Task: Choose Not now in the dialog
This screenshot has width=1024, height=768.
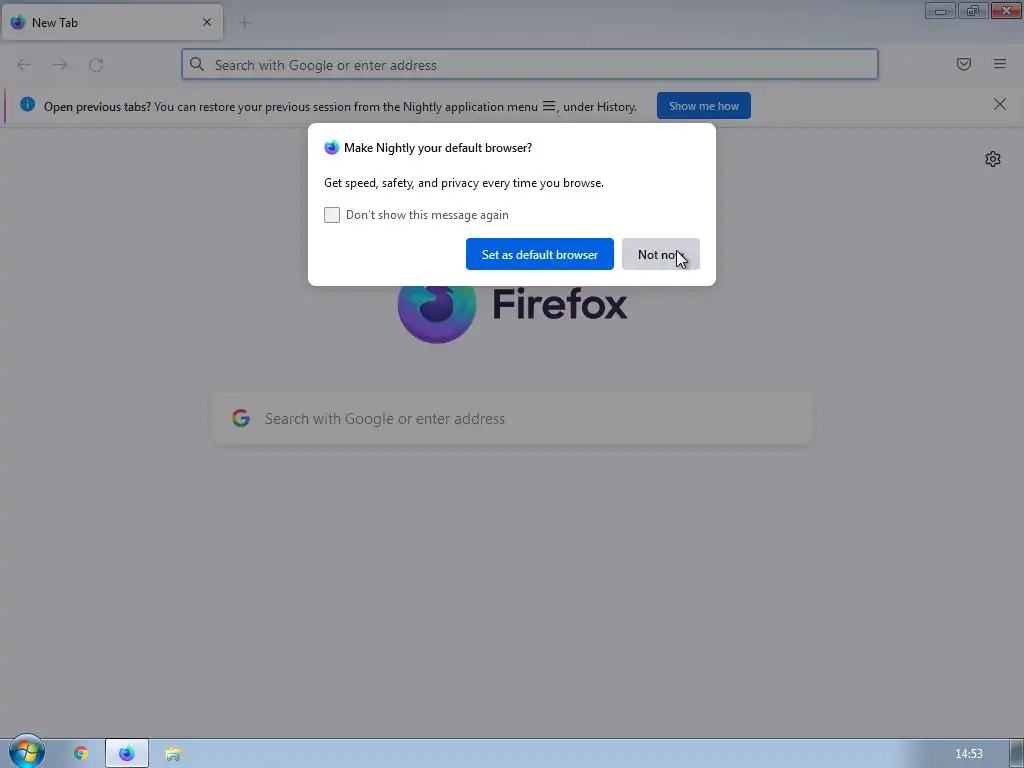Action: click(660, 254)
